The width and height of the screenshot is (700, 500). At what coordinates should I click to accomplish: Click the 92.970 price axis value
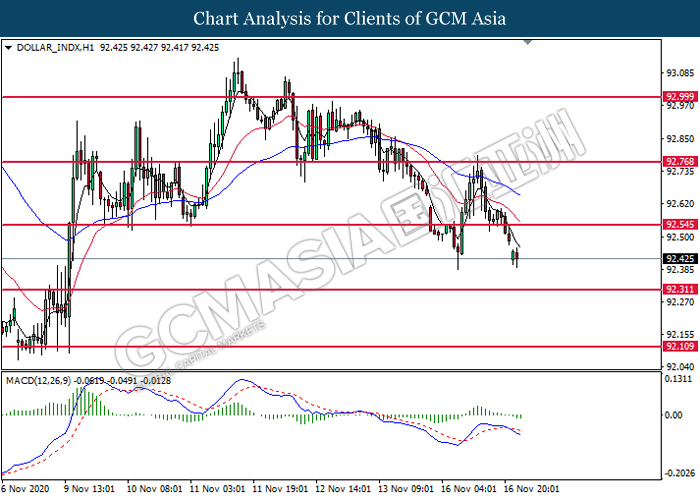point(680,106)
